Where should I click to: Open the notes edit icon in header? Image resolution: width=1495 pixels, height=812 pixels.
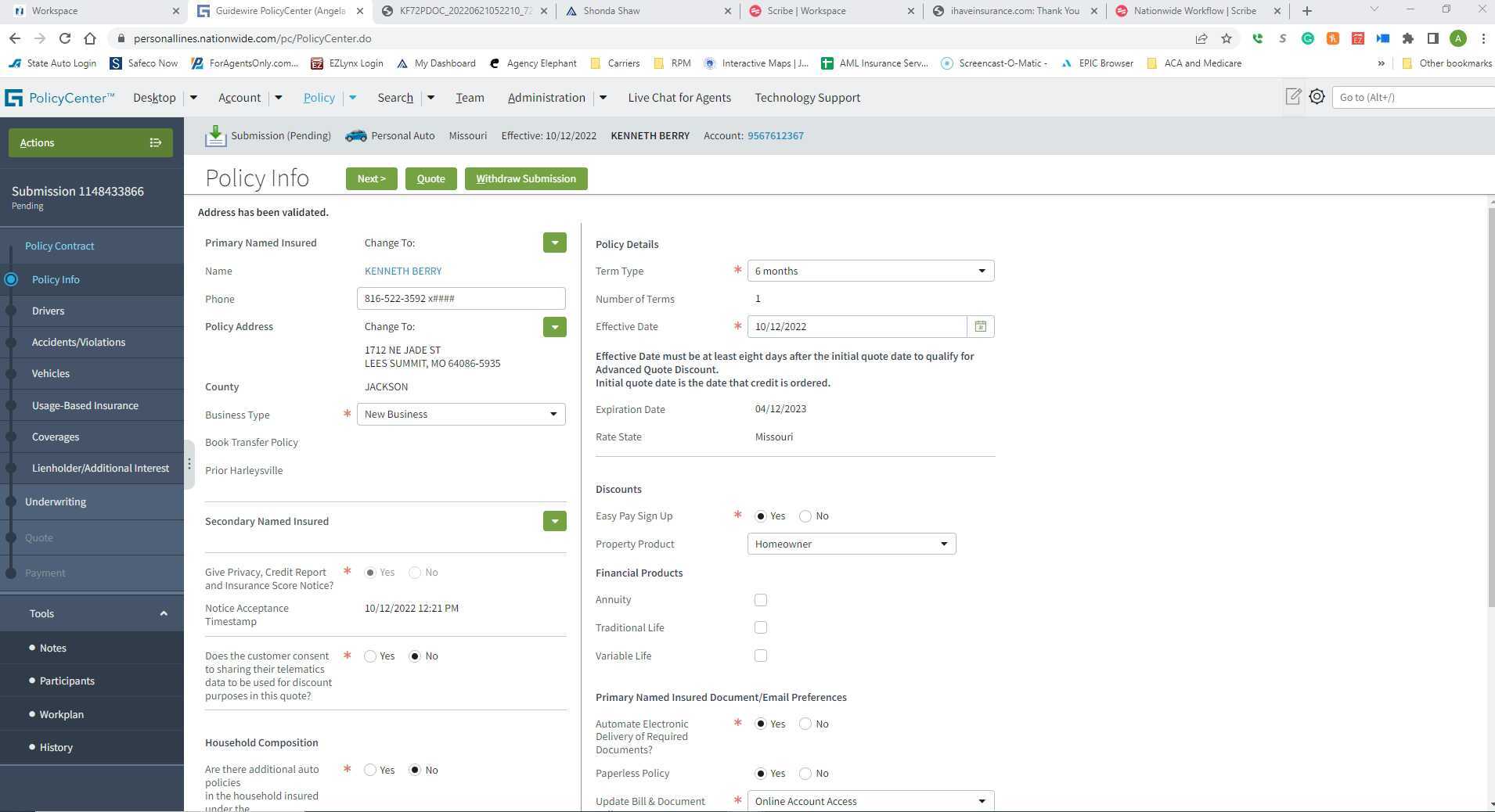point(1293,96)
